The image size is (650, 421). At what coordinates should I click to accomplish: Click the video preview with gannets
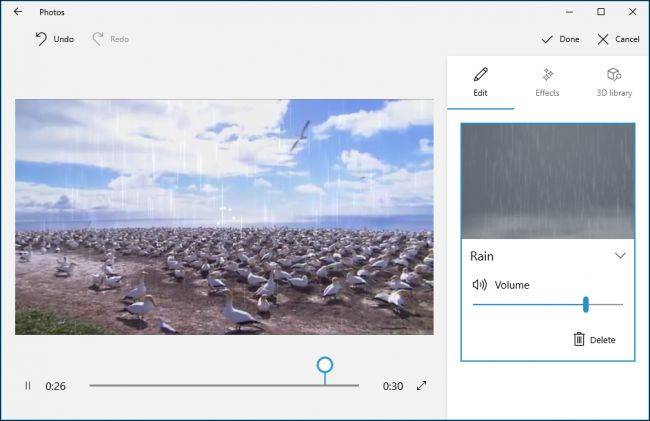224,217
